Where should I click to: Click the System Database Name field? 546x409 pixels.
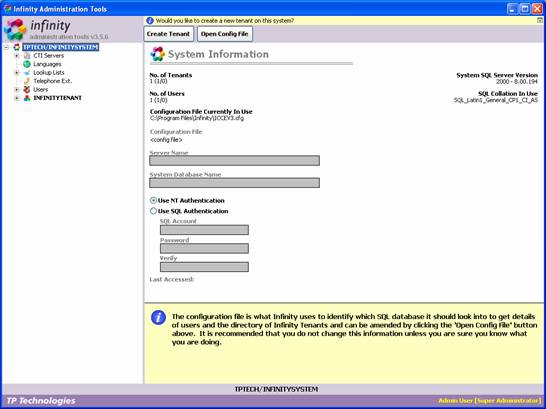(234, 183)
